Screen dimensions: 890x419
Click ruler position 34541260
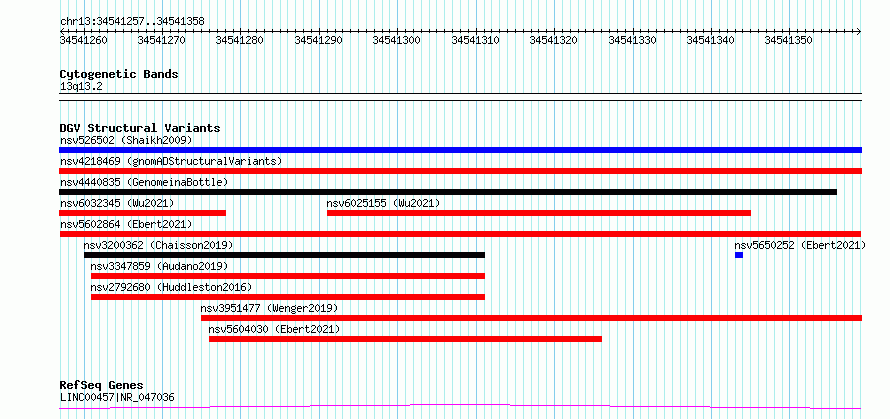(85, 40)
